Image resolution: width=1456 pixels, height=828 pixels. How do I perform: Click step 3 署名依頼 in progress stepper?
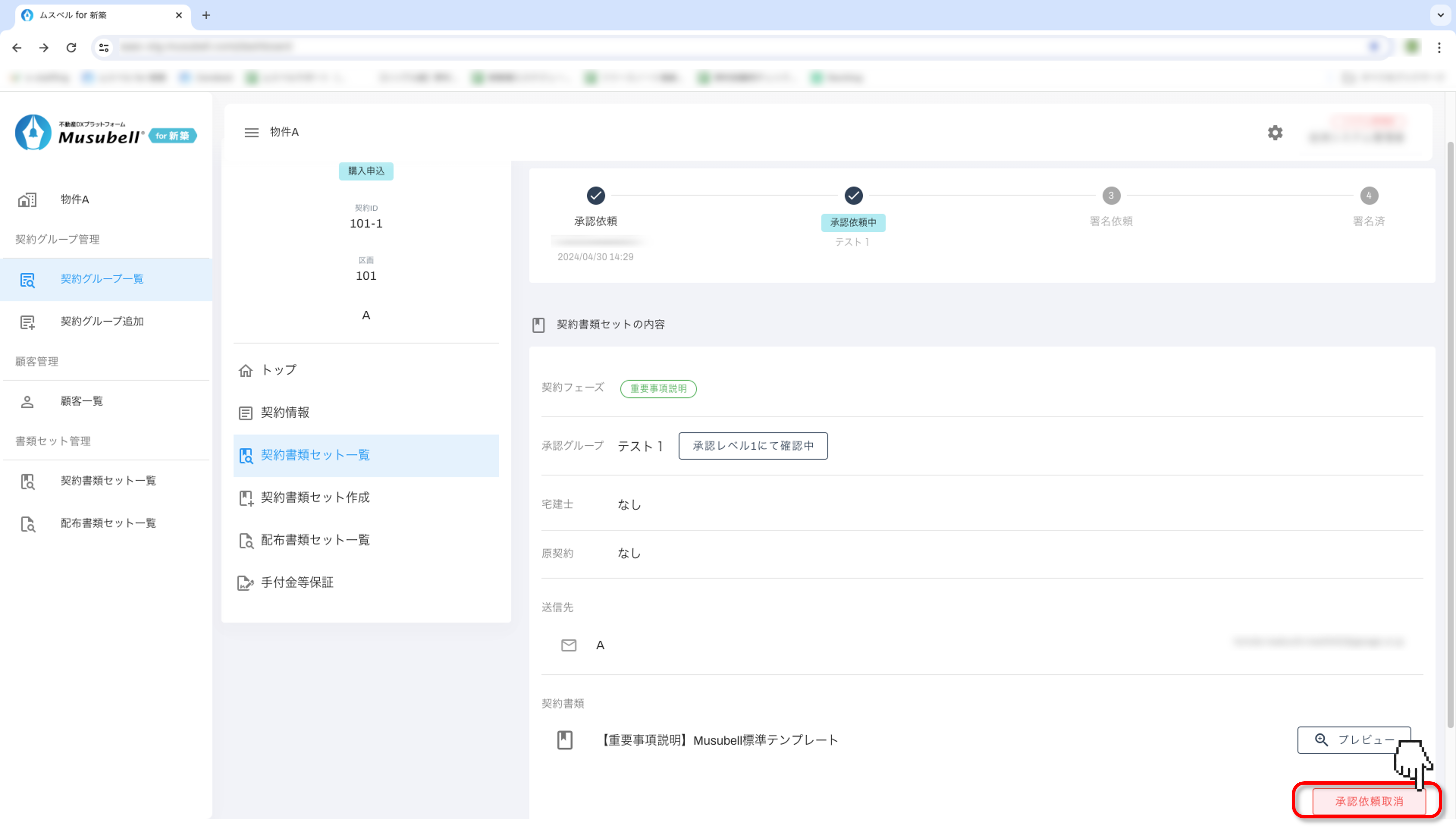[1111, 196]
